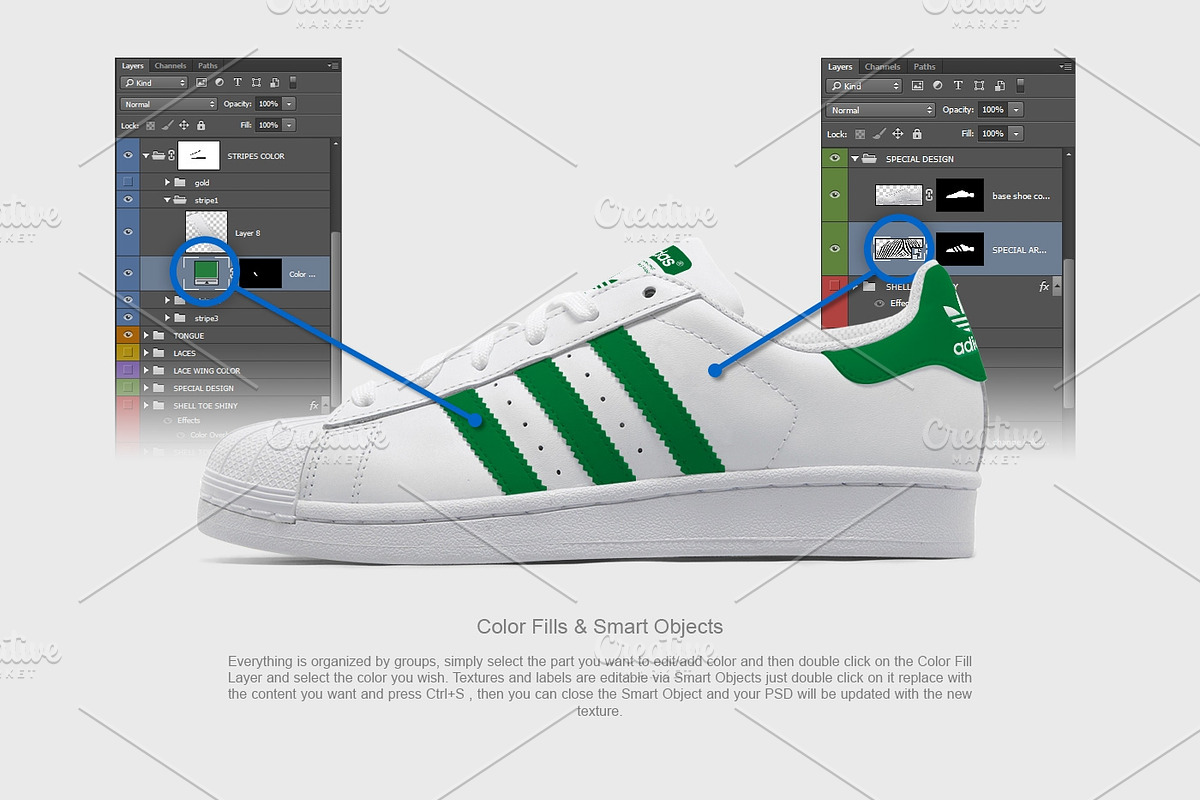The height and width of the screenshot is (800, 1200).
Task: Click mask link icon on STRIPES COLOR group
Action: click(x=171, y=156)
